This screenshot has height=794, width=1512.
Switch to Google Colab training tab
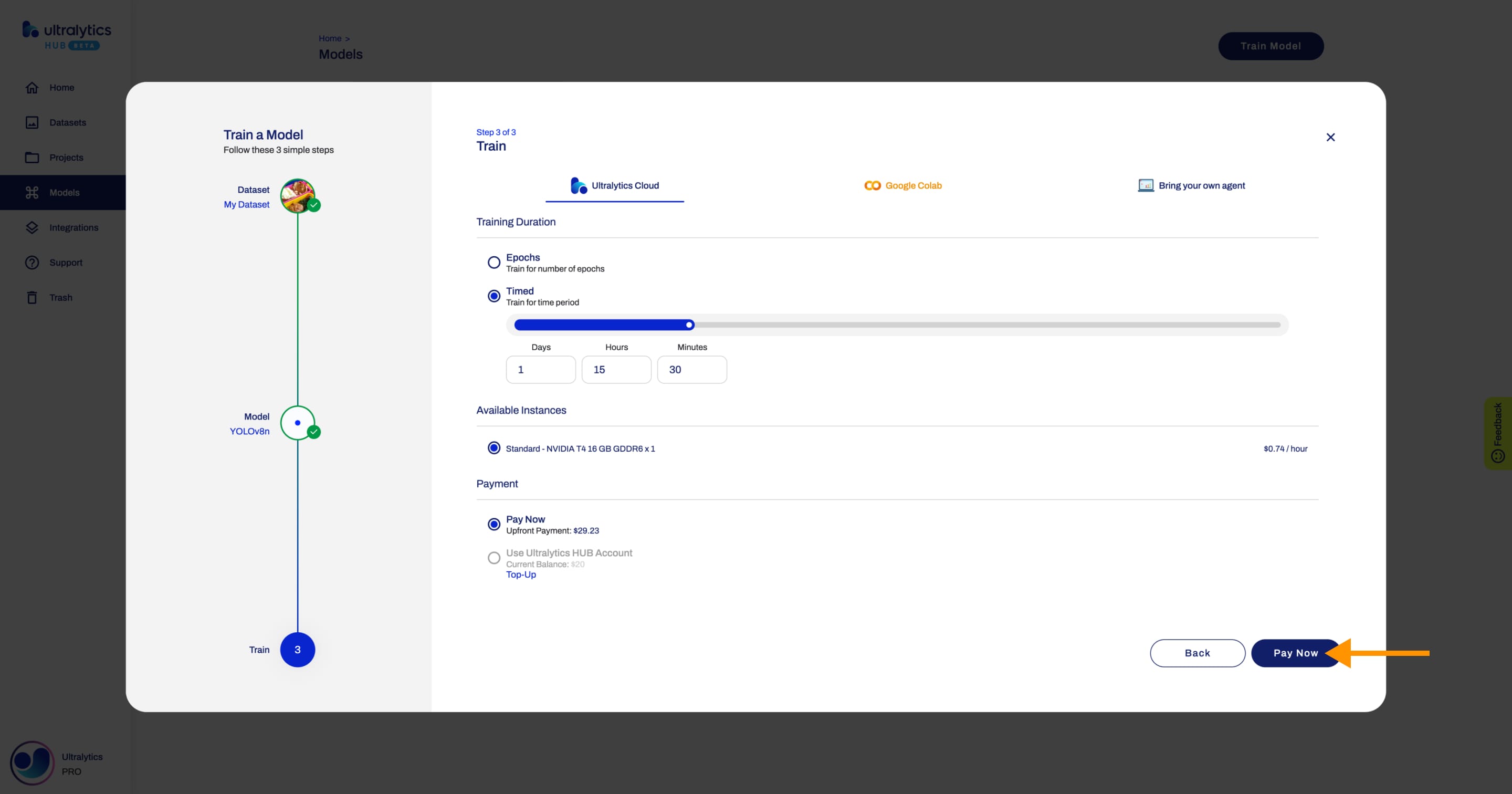pos(901,185)
